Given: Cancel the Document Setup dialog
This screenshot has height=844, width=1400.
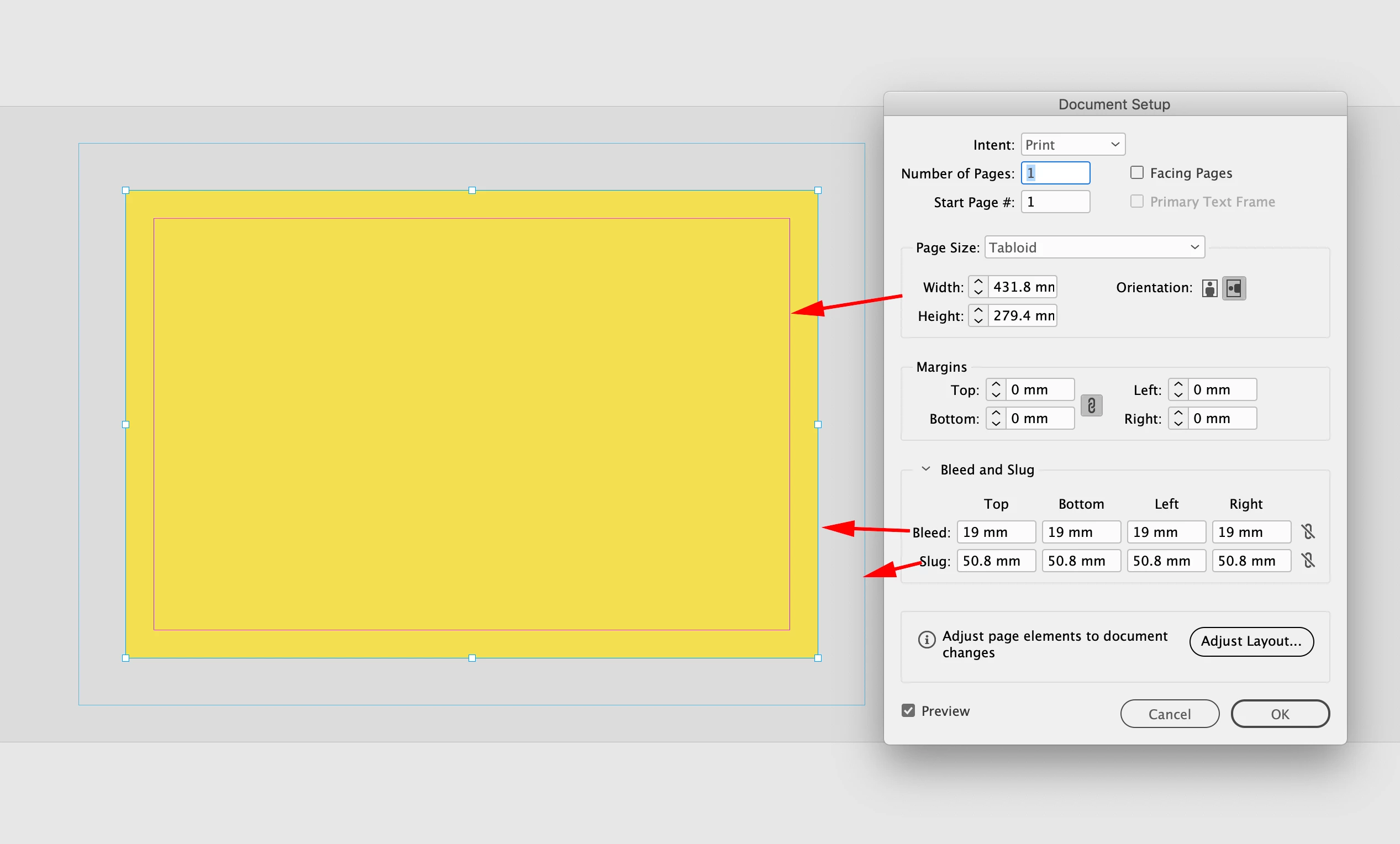Looking at the screenshot, I should pyautogui.click(x=1169, y=713).
